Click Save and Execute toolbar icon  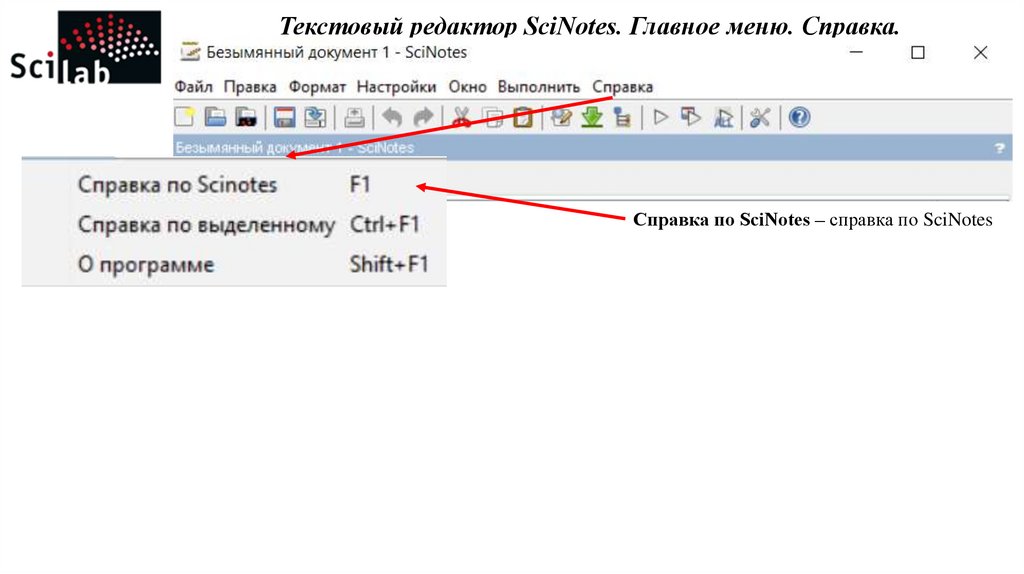click(691, 118)
